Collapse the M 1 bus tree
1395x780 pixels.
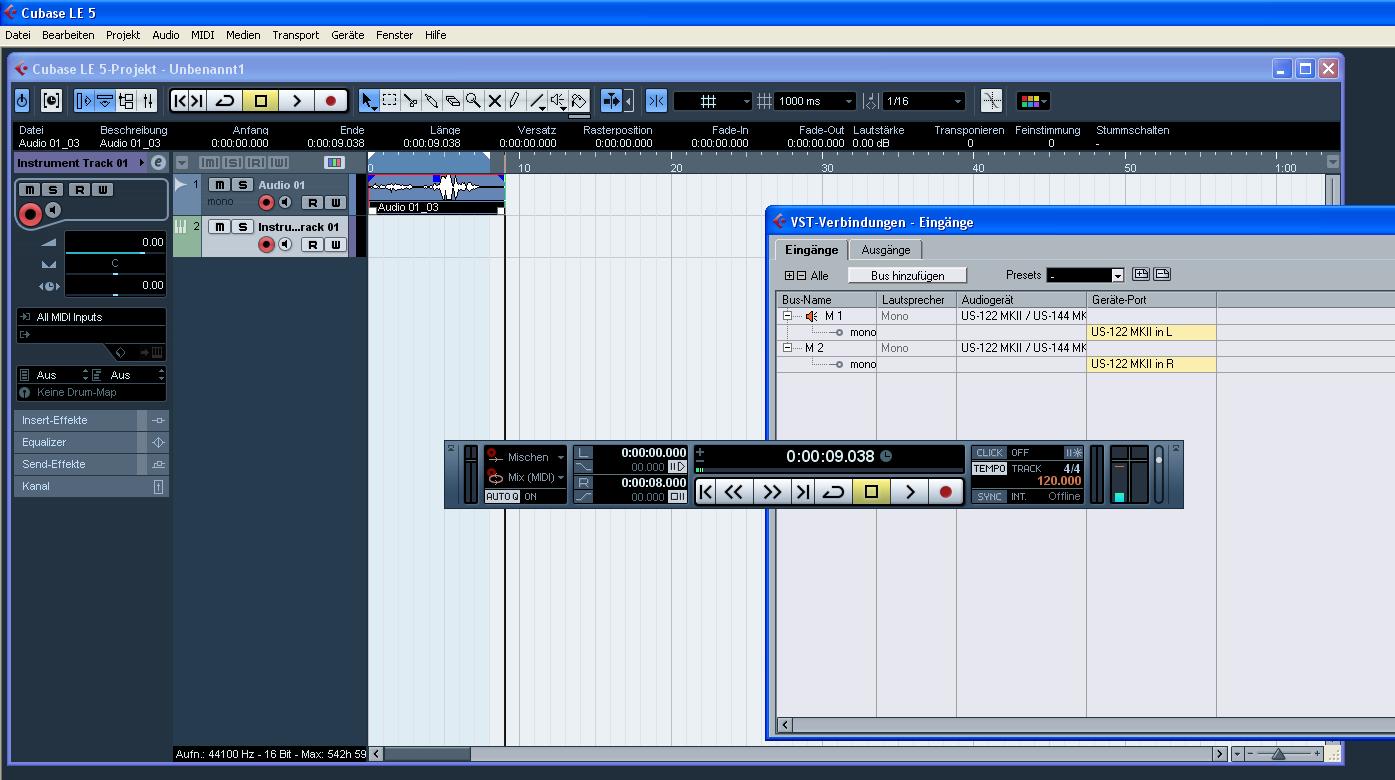click(x=787, y=316)
